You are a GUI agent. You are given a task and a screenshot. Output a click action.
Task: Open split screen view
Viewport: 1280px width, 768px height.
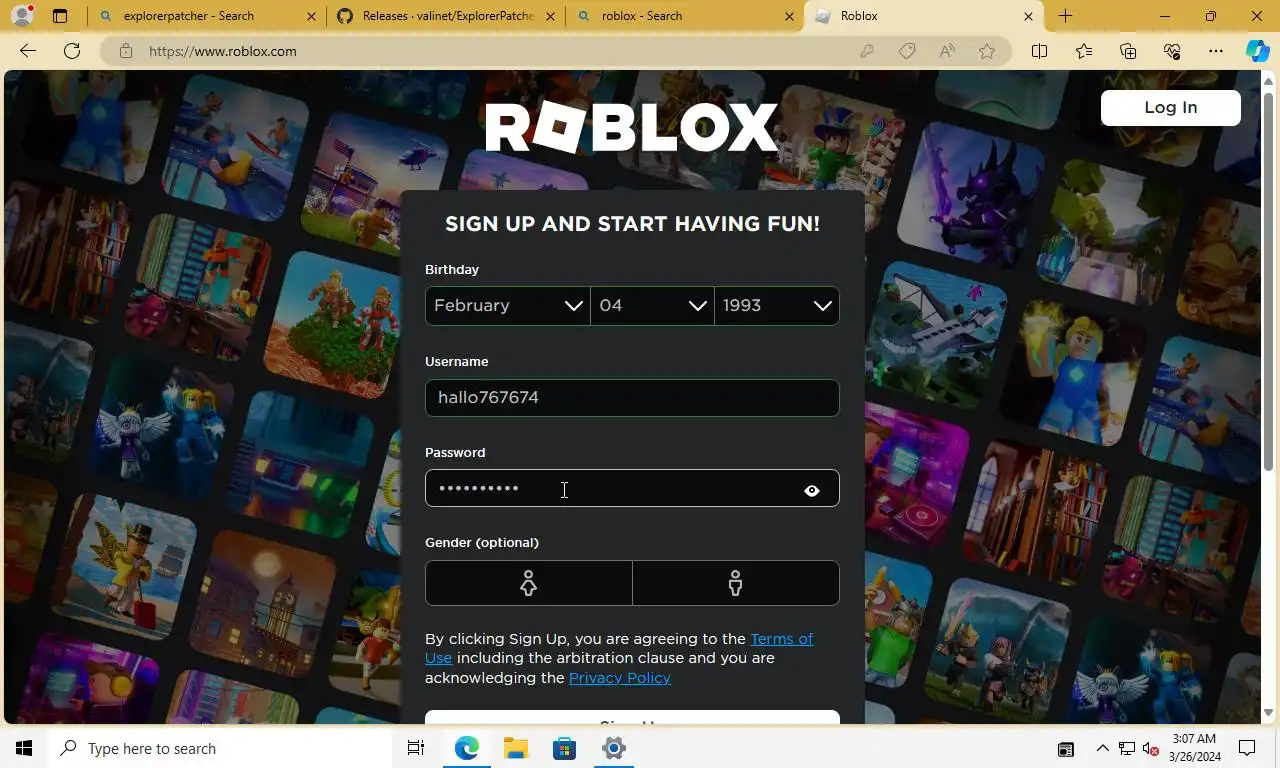tap(1039, 51)
